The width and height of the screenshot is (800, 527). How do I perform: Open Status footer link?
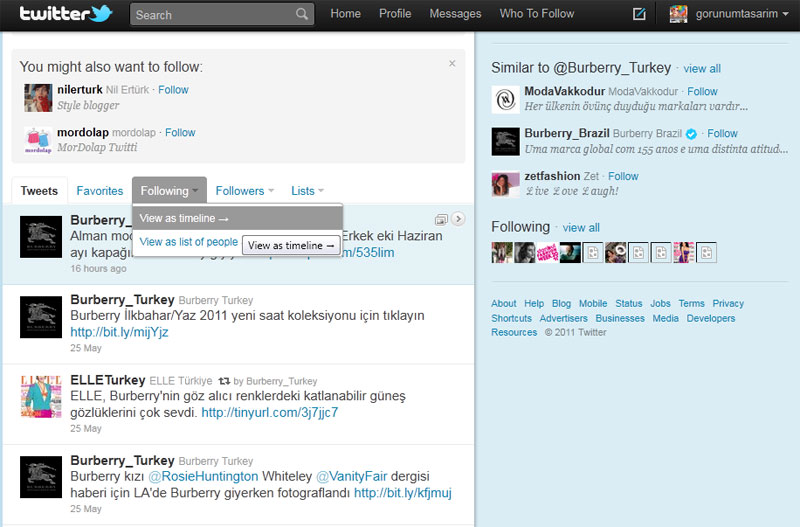[x=629, y=304]
